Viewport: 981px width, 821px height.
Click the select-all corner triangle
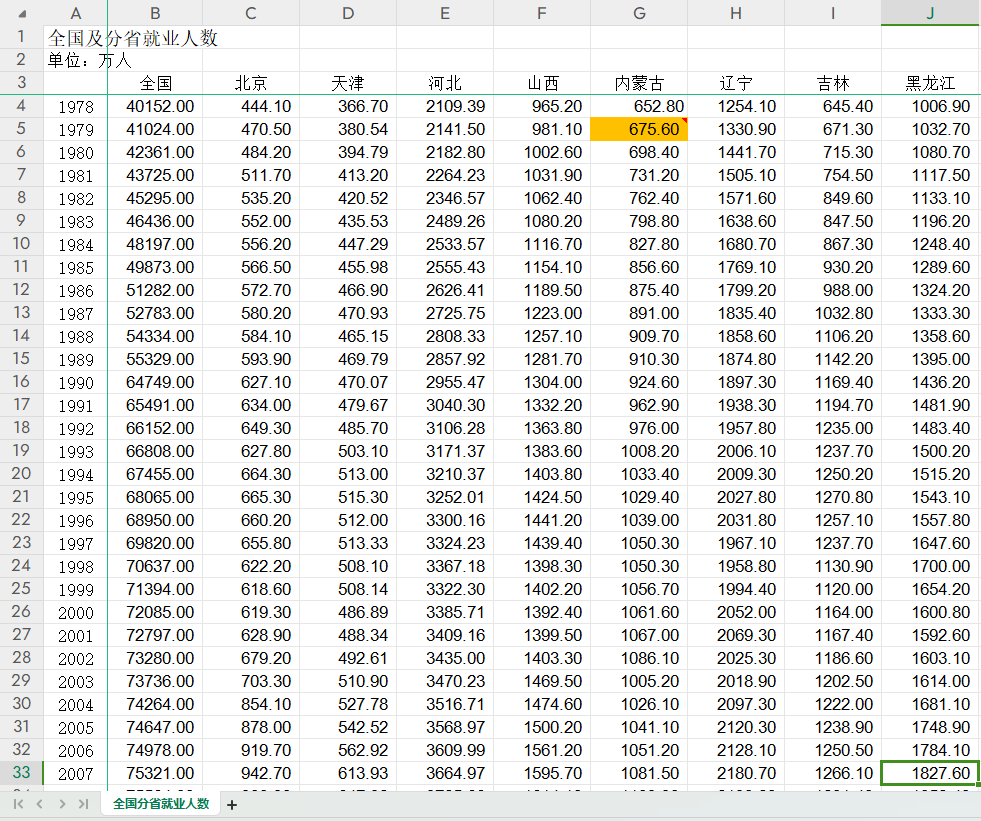[x=22, y=13]
